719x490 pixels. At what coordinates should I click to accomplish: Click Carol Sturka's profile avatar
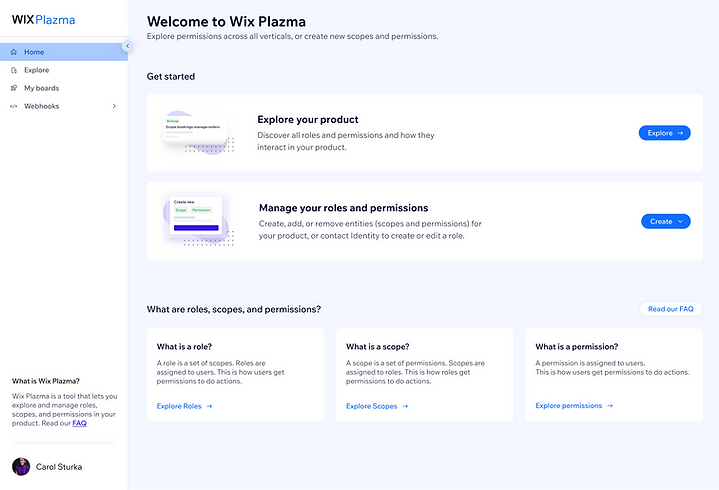coord(21,467)
